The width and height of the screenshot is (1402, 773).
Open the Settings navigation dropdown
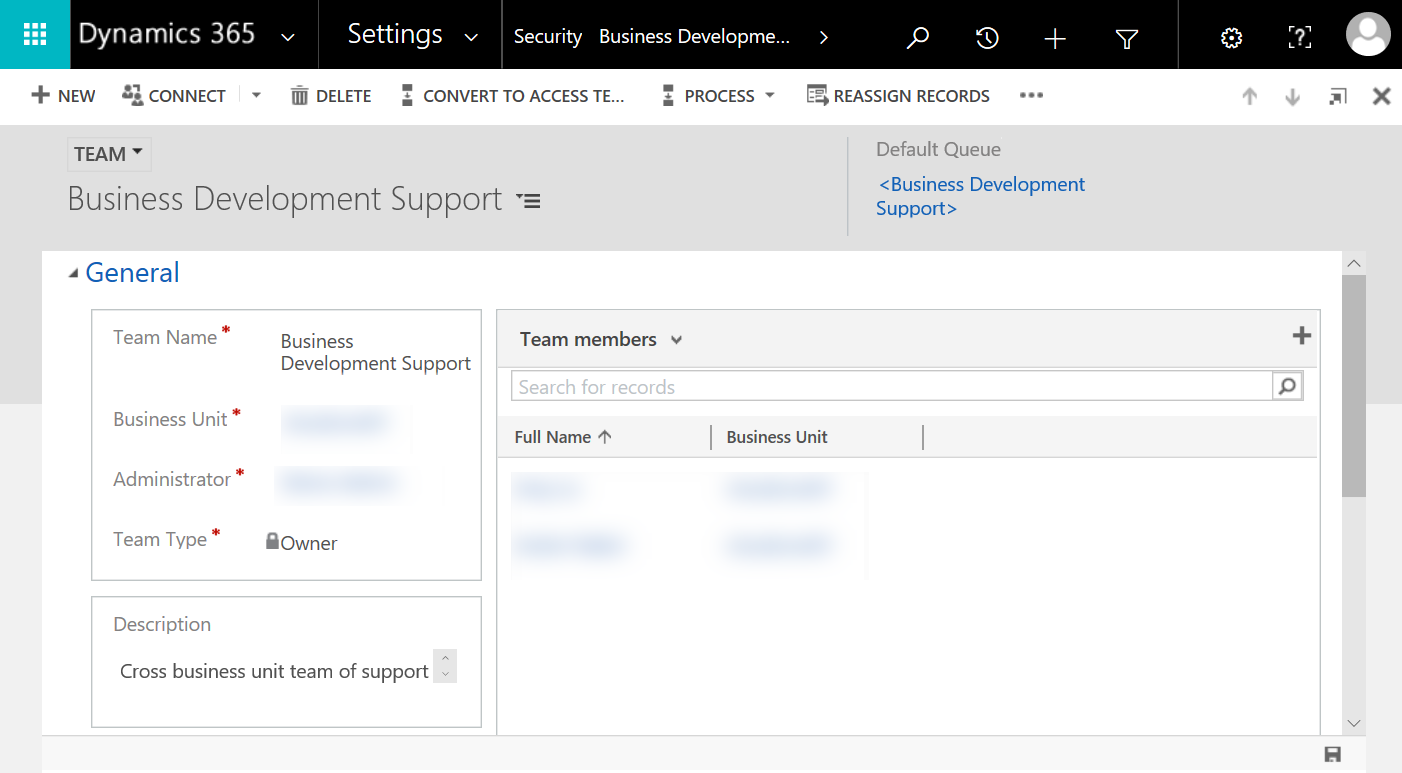click(471, 37)
